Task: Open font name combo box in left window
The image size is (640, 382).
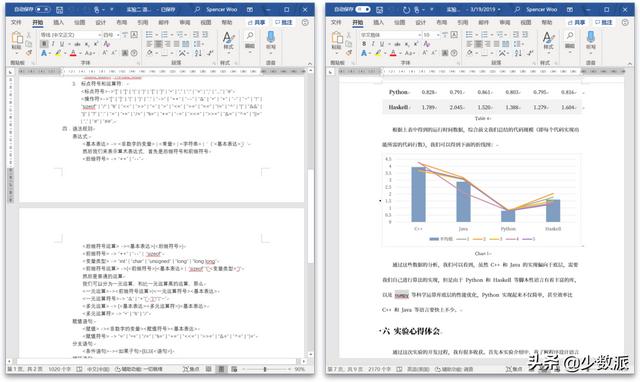Action: (71, 35)
